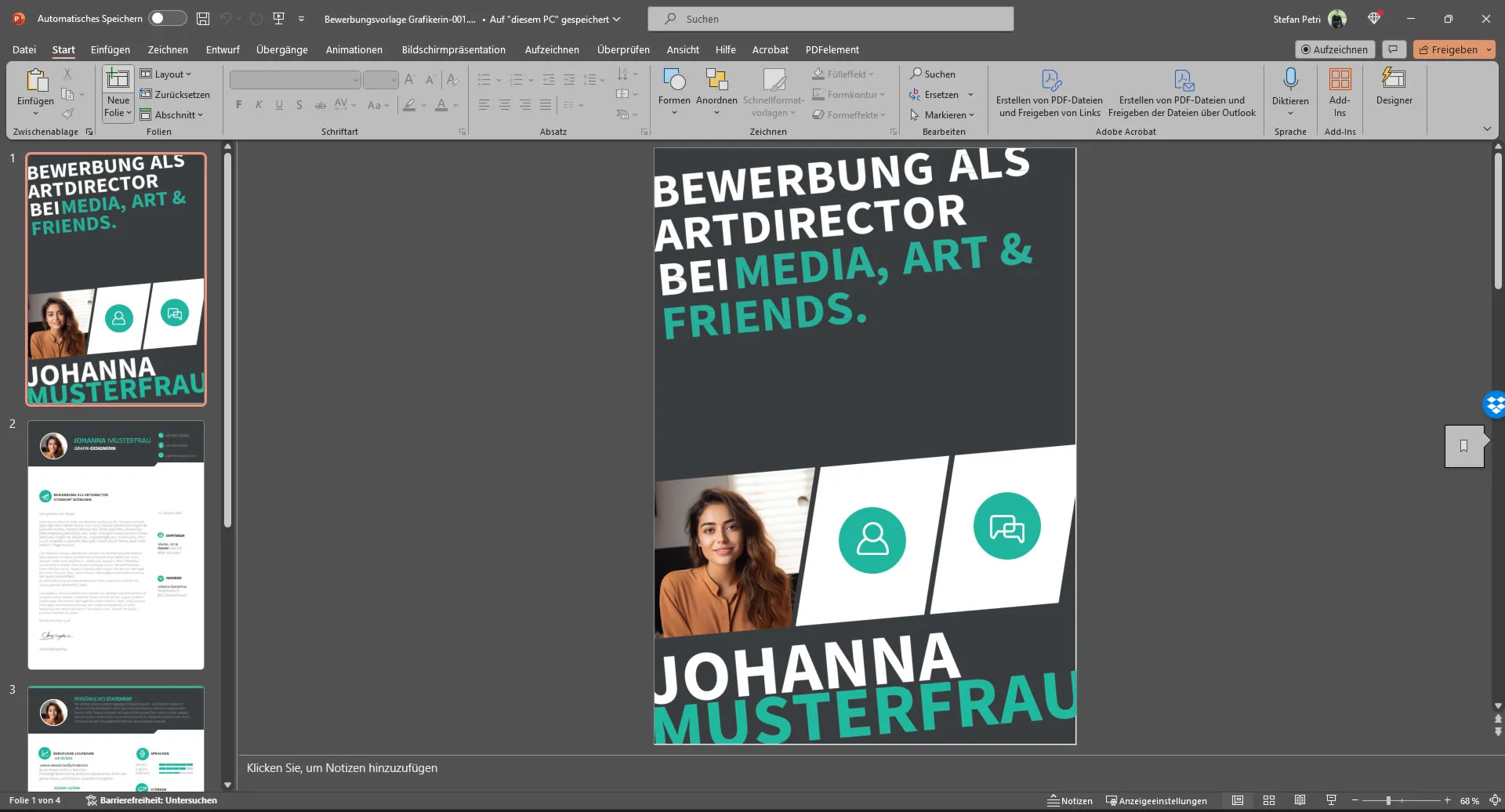Click the Ersetzen button

pos(934,94)
